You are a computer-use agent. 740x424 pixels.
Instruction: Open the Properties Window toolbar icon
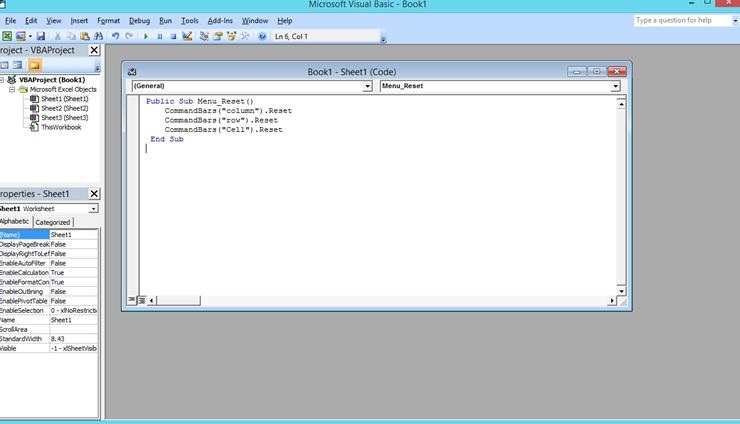218,36
